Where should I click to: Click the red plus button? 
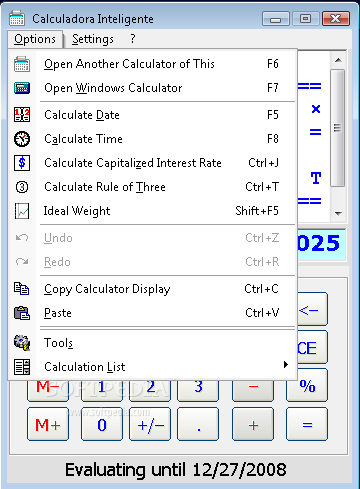(253, 424)
